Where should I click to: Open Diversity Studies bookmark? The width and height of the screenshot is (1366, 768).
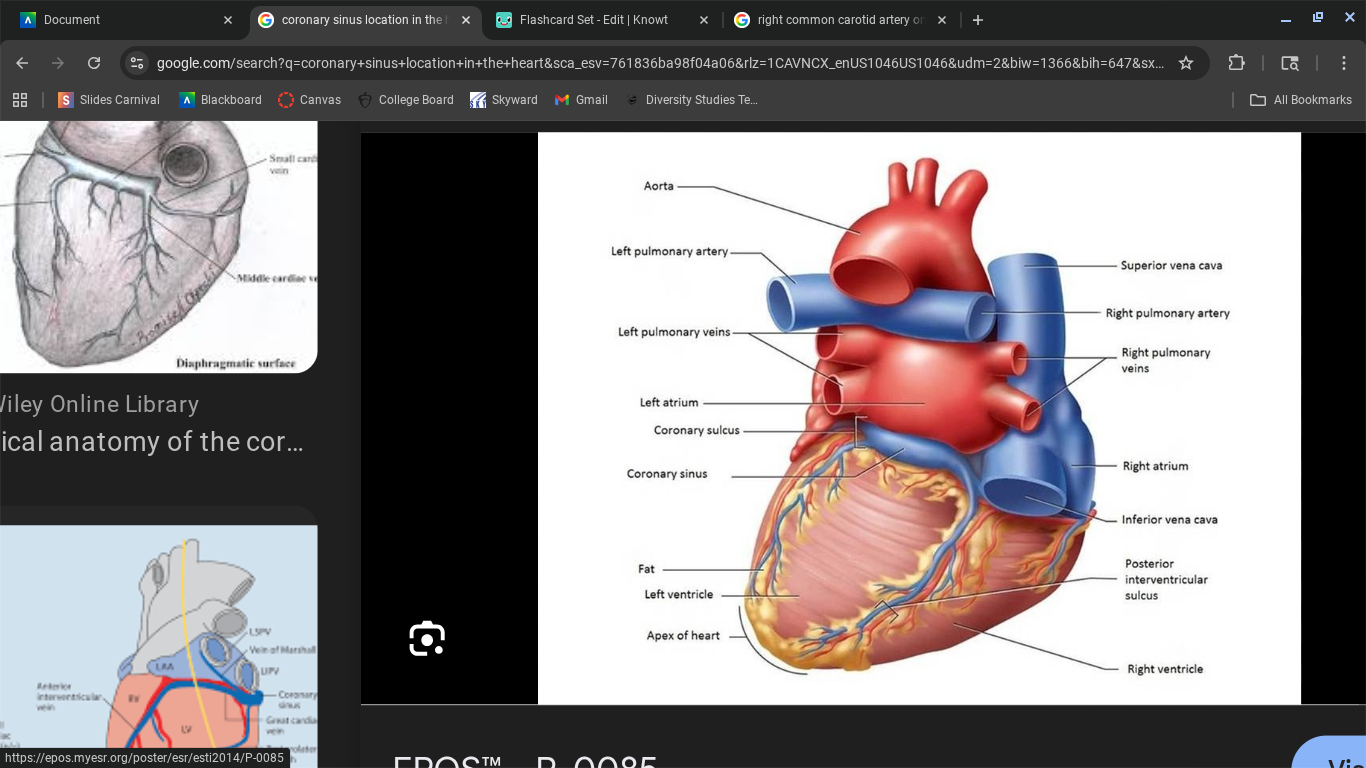coord(691,100)
